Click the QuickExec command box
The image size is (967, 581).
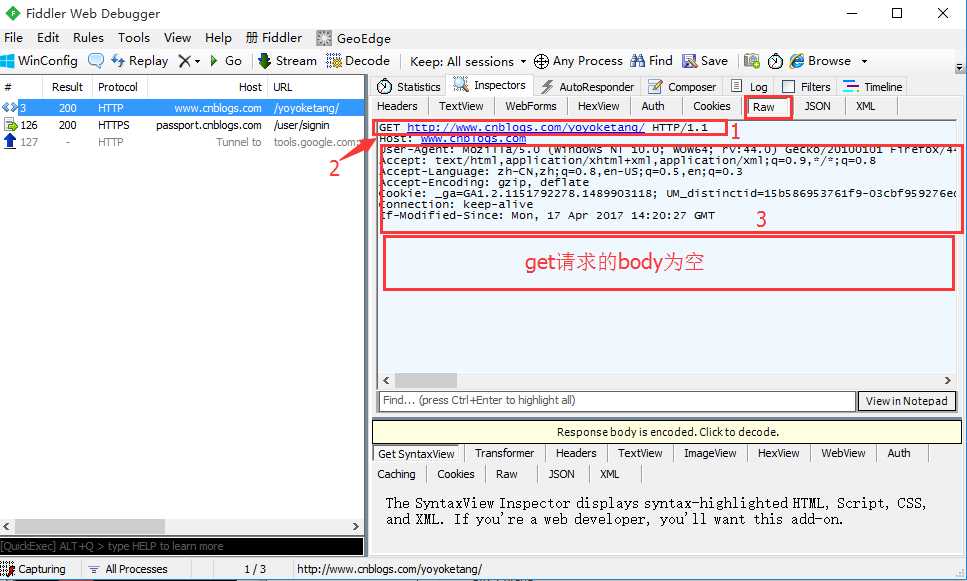click(181, 546)
